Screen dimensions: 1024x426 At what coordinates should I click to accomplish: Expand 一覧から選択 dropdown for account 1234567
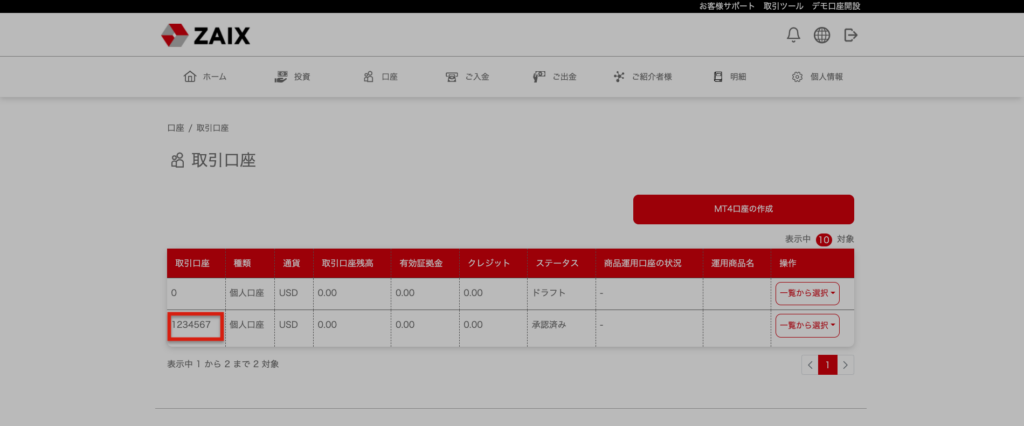point(808,326)
